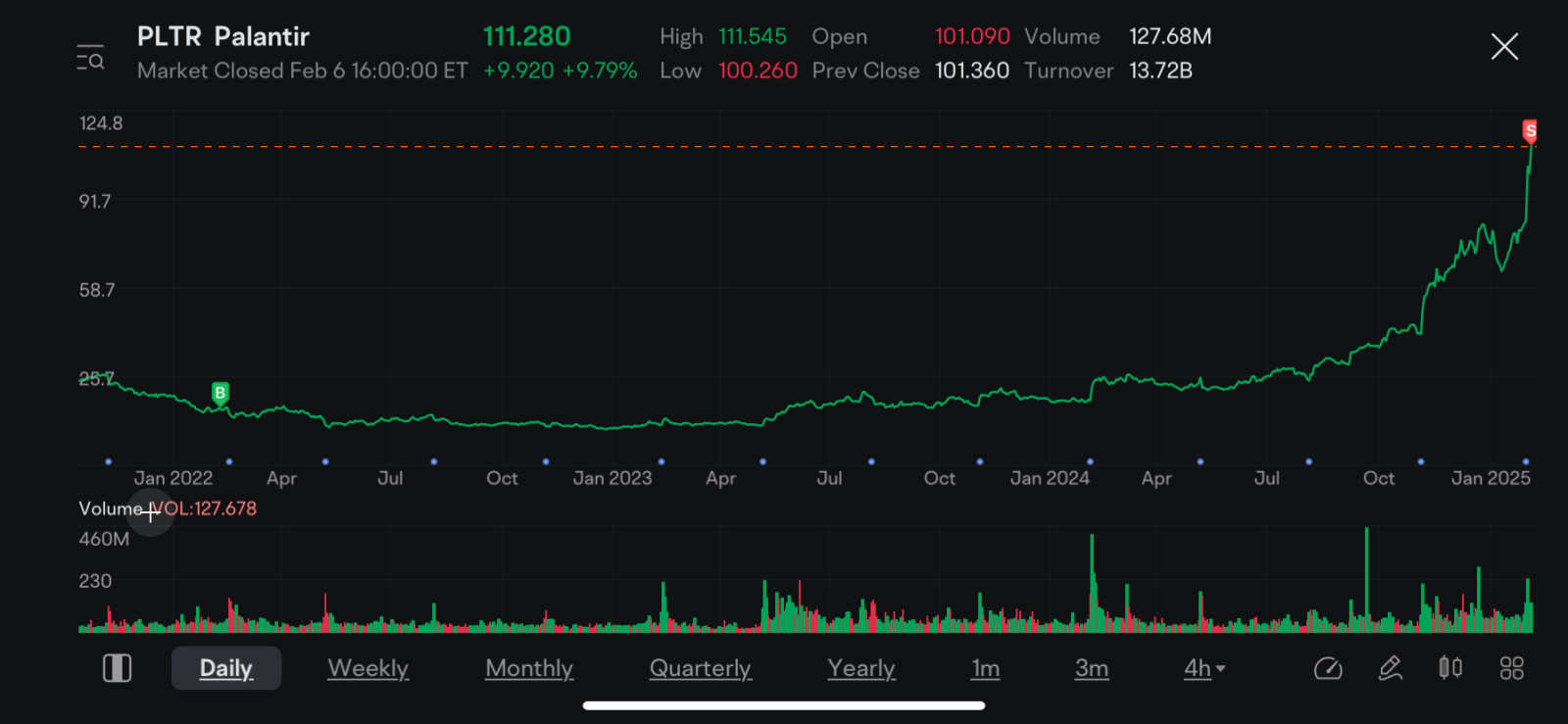The image size is (1568, 724).
Task: Select the Daily timeframe tab
Action: coord(226,668)
